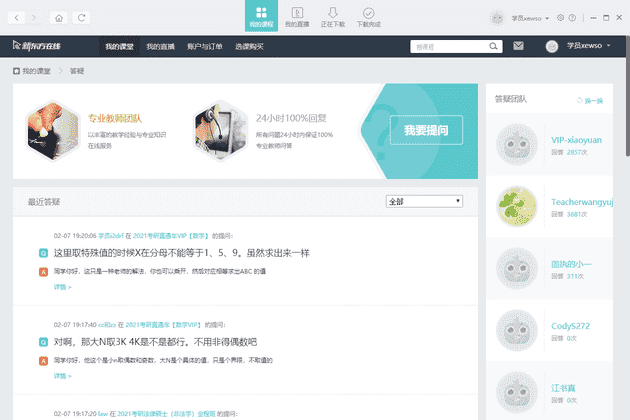Click 回答 2857次 count for VIP-xiaoyuan

point(569,153)
